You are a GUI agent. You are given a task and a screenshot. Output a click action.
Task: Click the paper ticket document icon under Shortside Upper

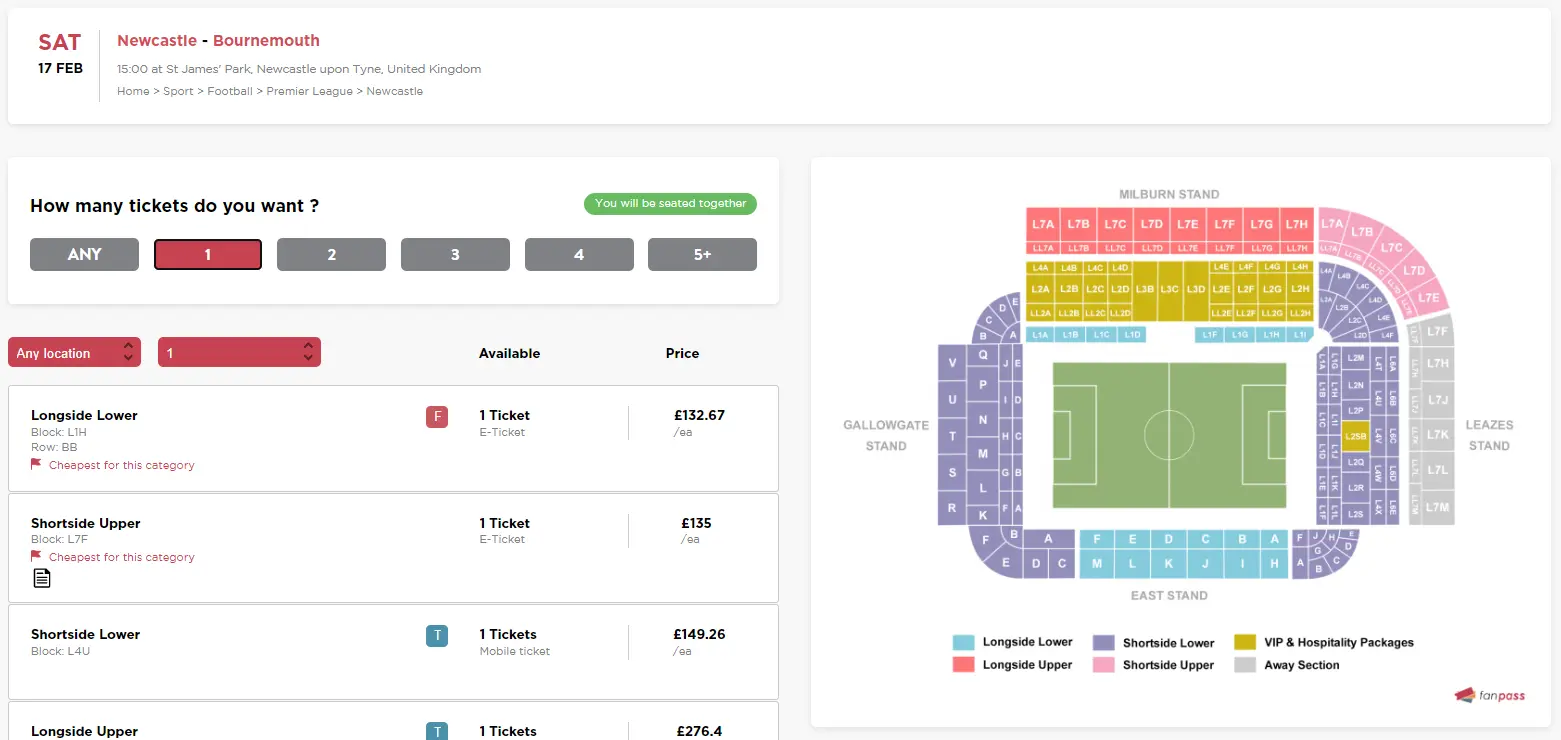pyautogui.click(x=41, y=577)
